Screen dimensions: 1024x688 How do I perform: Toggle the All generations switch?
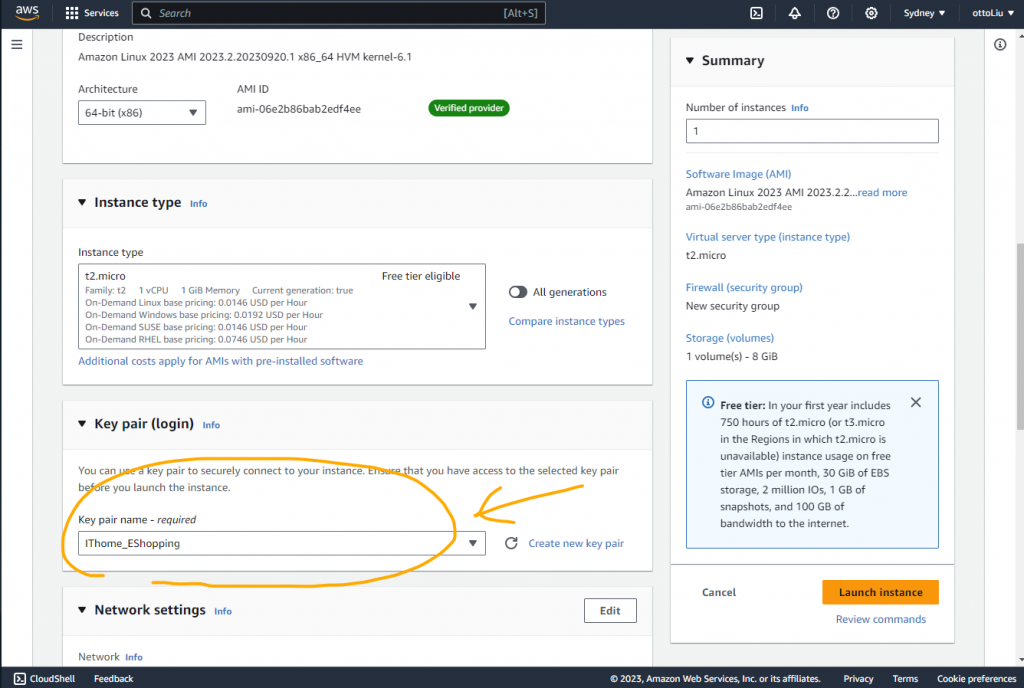(518, 292)
